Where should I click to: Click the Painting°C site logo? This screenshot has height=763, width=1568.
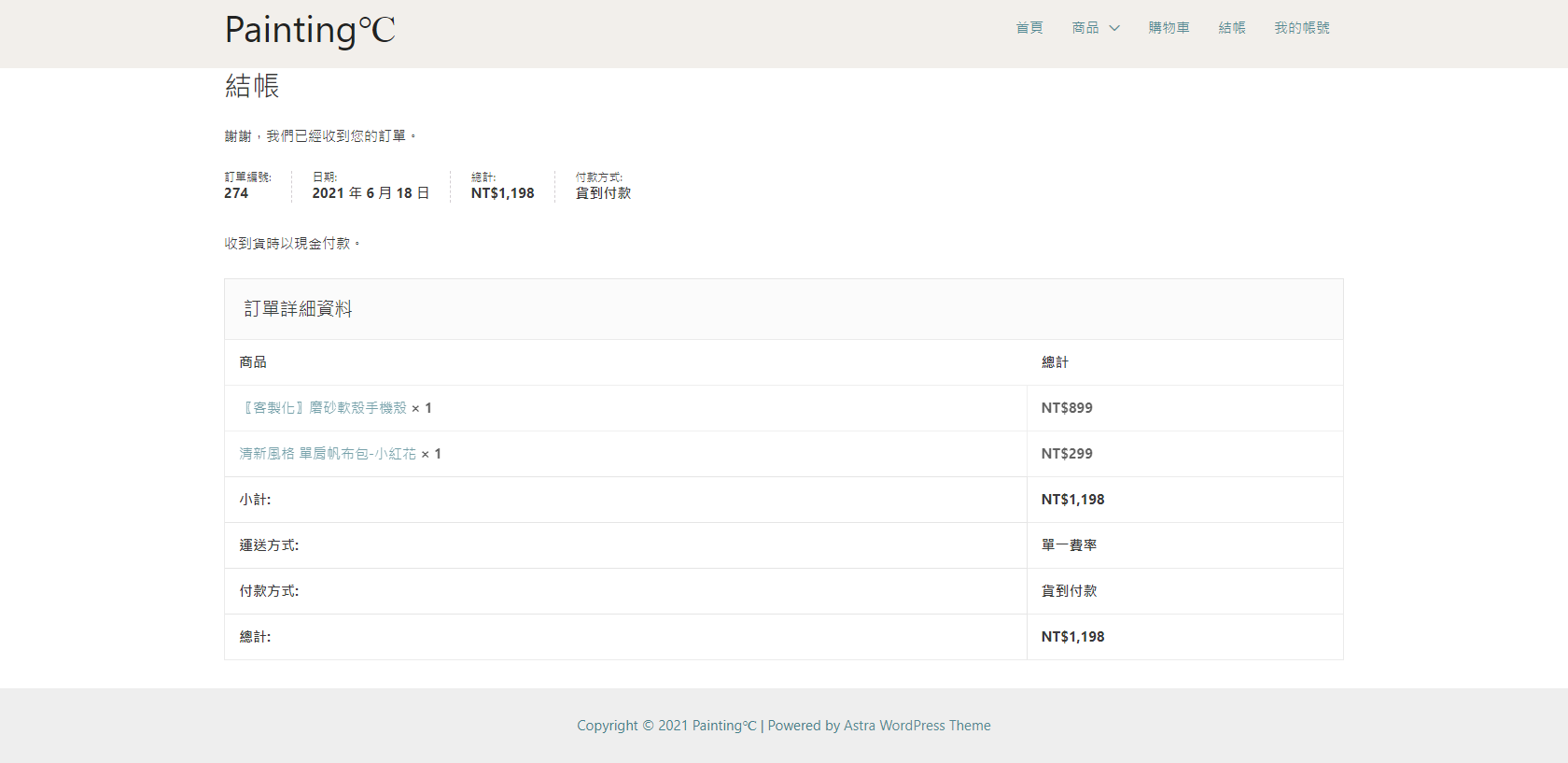pyautogui.click(x=310, y=30)
